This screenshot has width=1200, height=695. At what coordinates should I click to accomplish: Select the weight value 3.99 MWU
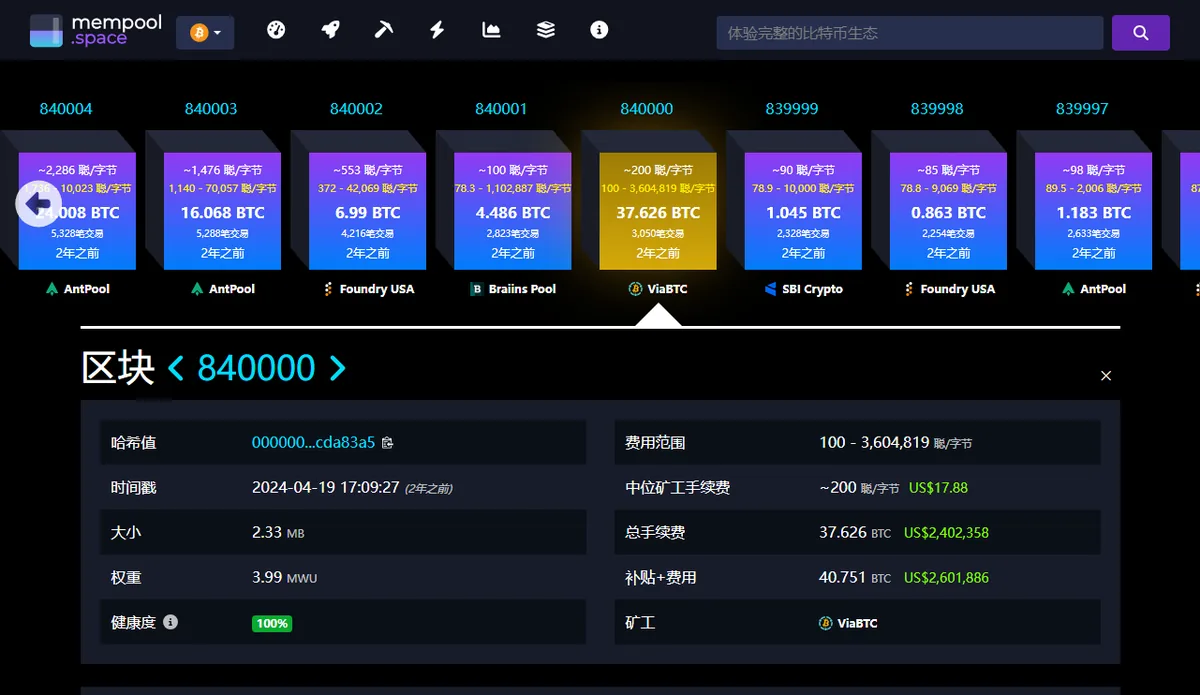pyautogui.click(x=283, y=578)
